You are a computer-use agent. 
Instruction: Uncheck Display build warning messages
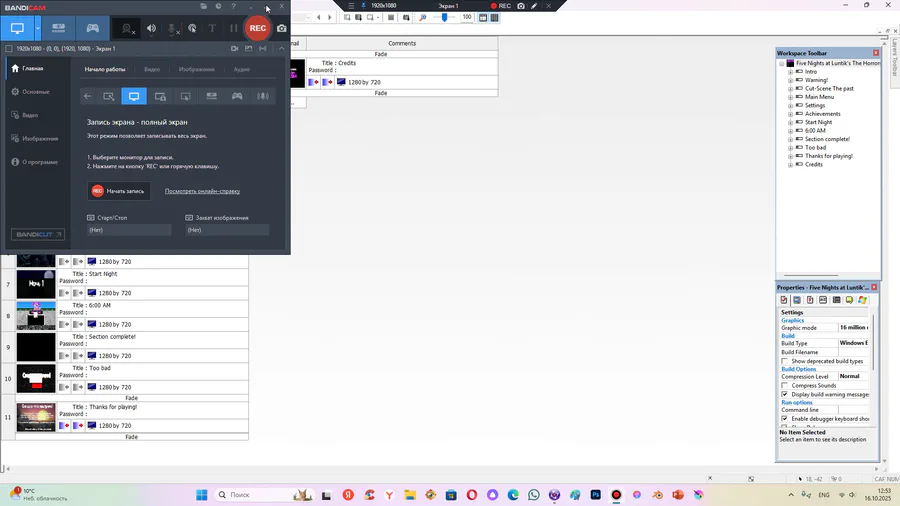pos(785,395)
